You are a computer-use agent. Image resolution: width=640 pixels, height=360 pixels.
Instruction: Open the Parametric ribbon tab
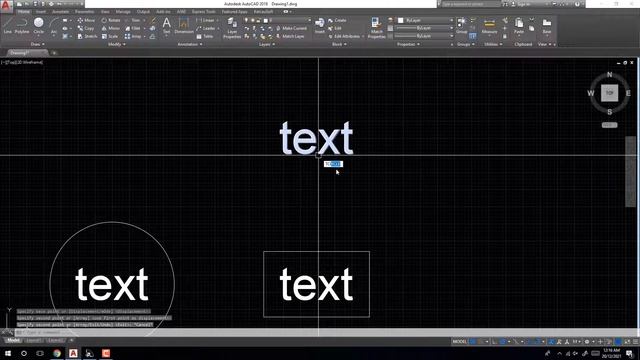point(84,12)
